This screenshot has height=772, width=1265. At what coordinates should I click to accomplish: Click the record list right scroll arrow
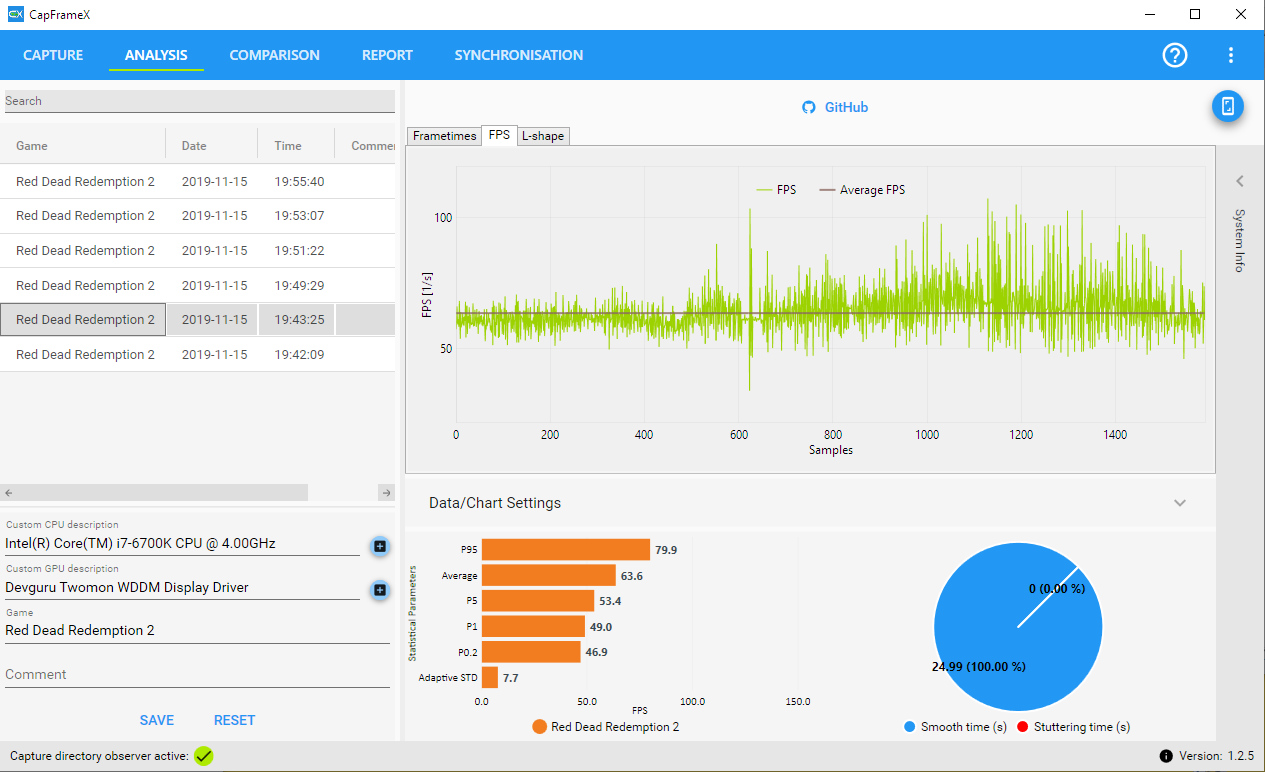point(387,493)
